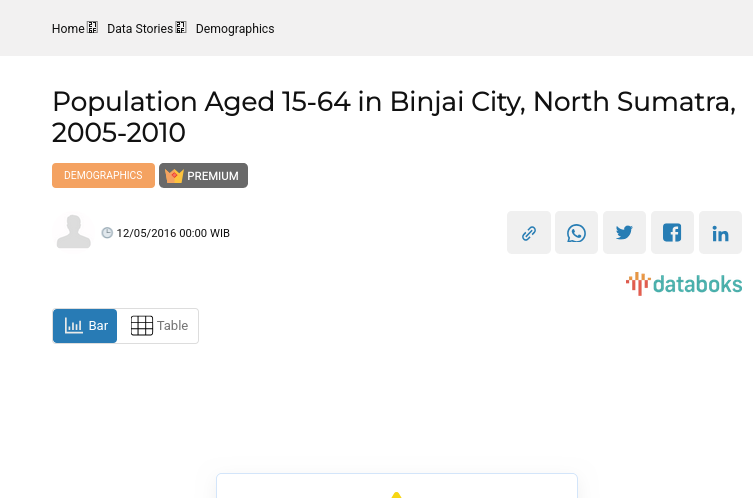Click the breadcrumb separator after Data Stories
This screenshot has height=498, width=753.
[181, 28]
